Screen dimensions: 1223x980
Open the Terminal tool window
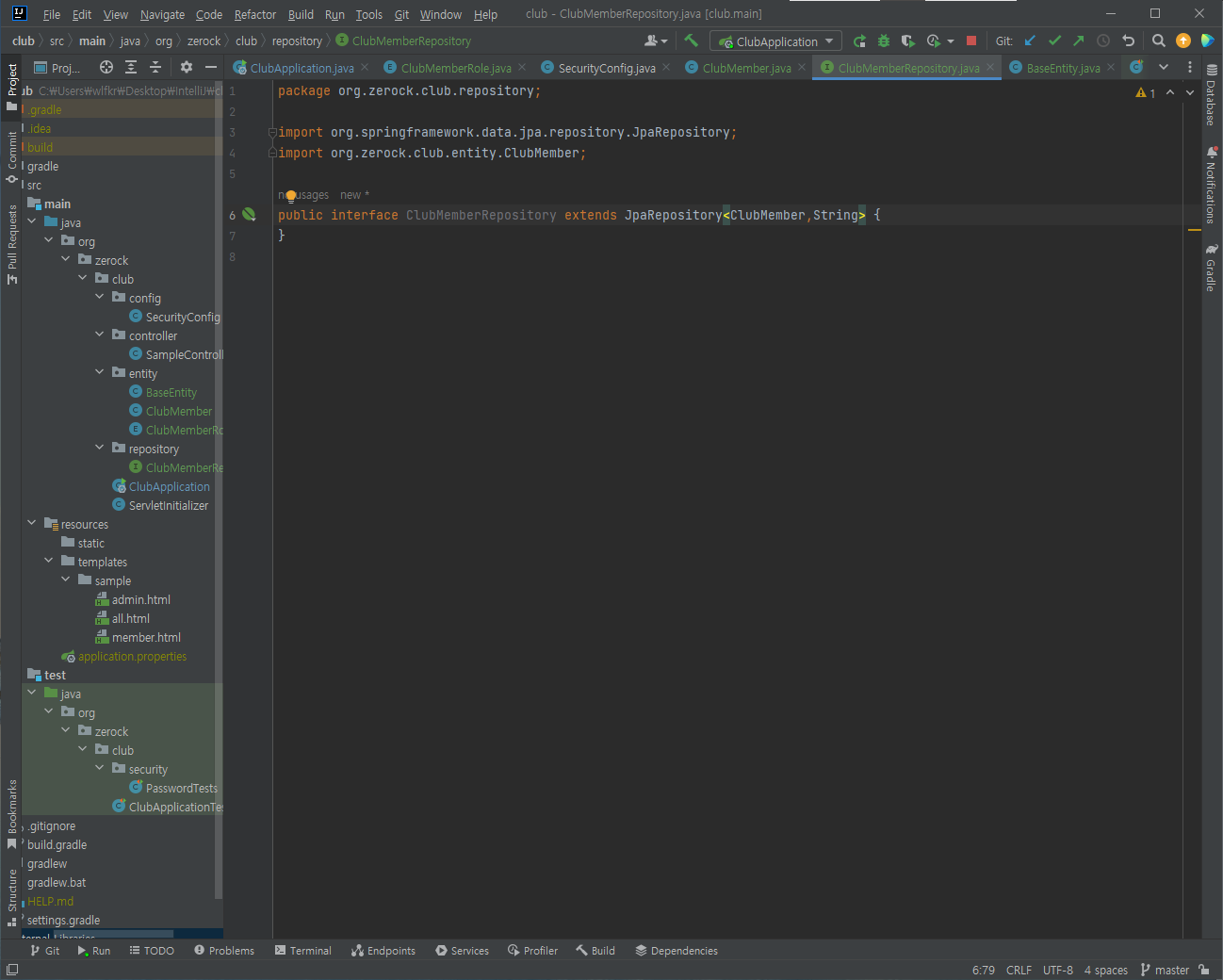pyautogui.click(x=303, y=951)
